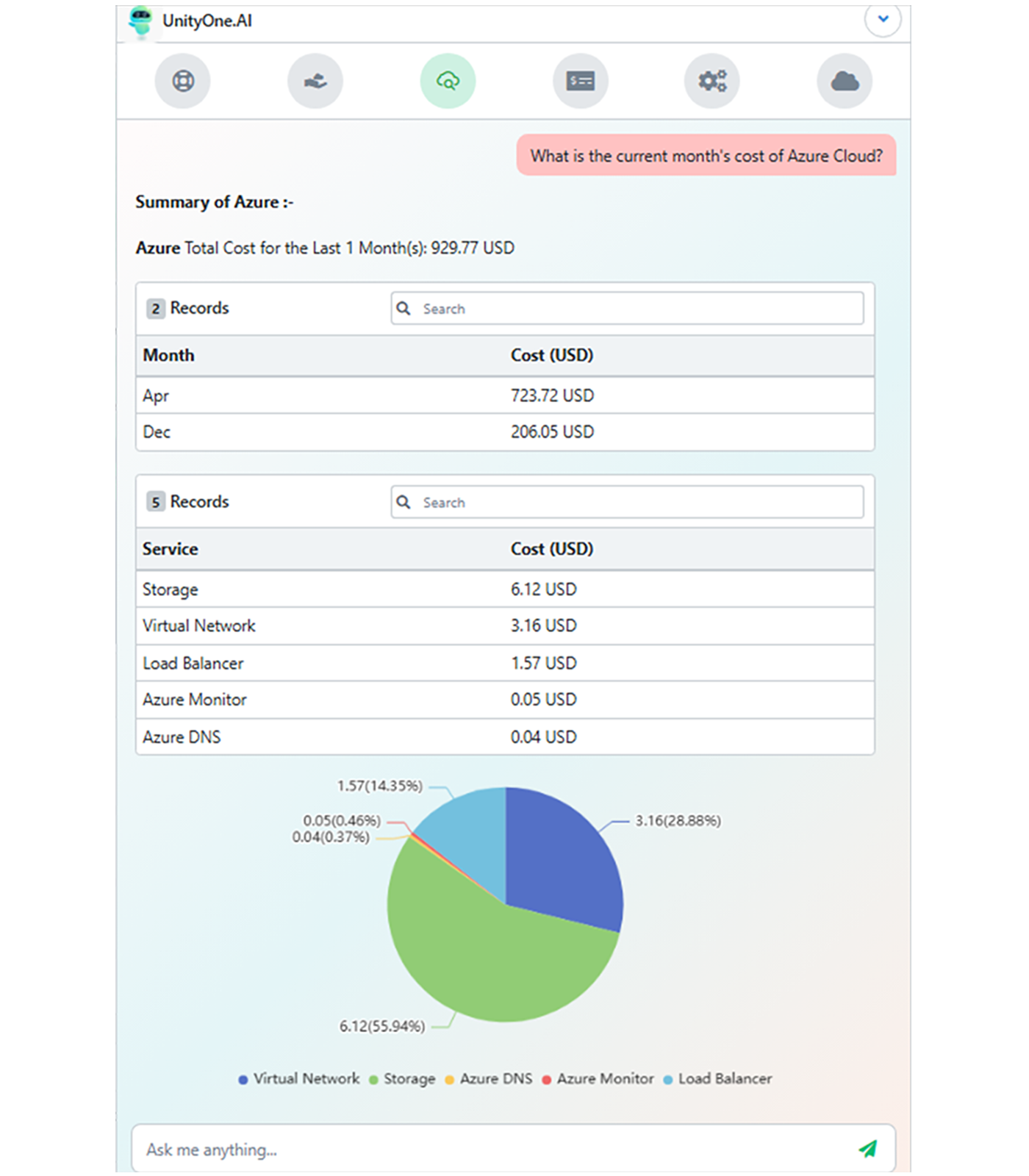Click the 1.57 USD cost cell
This screenshot has width=1029, height=1176.
[544, 663]
